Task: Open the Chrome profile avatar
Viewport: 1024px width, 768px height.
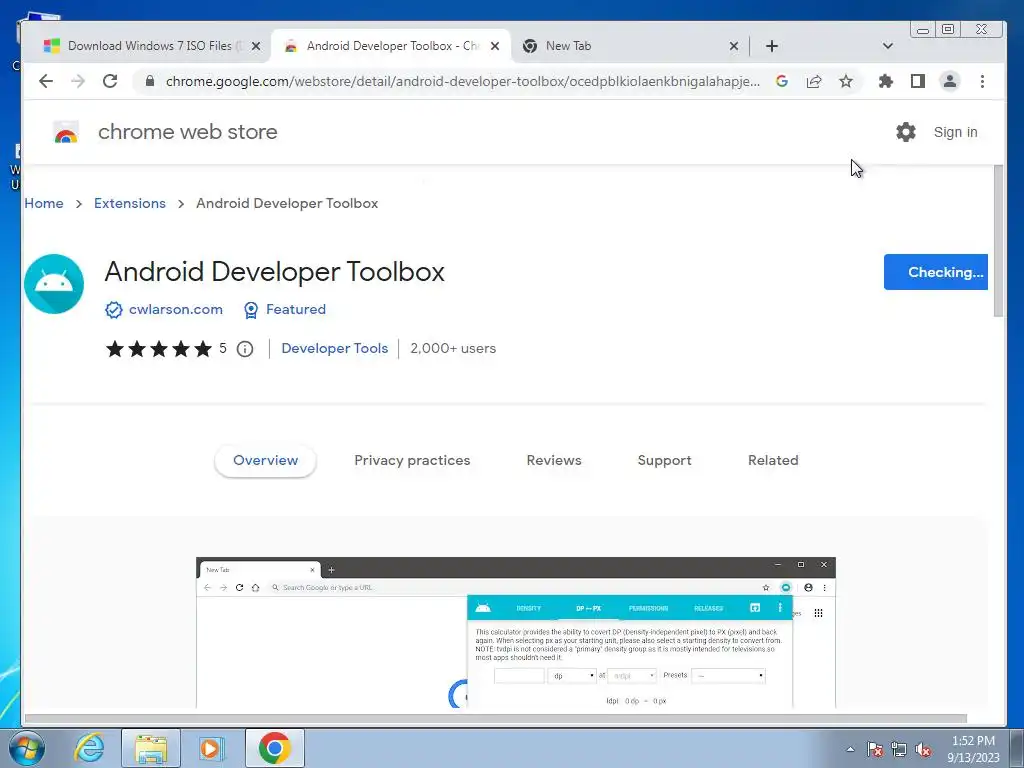Action: click(x=950, y=81)
